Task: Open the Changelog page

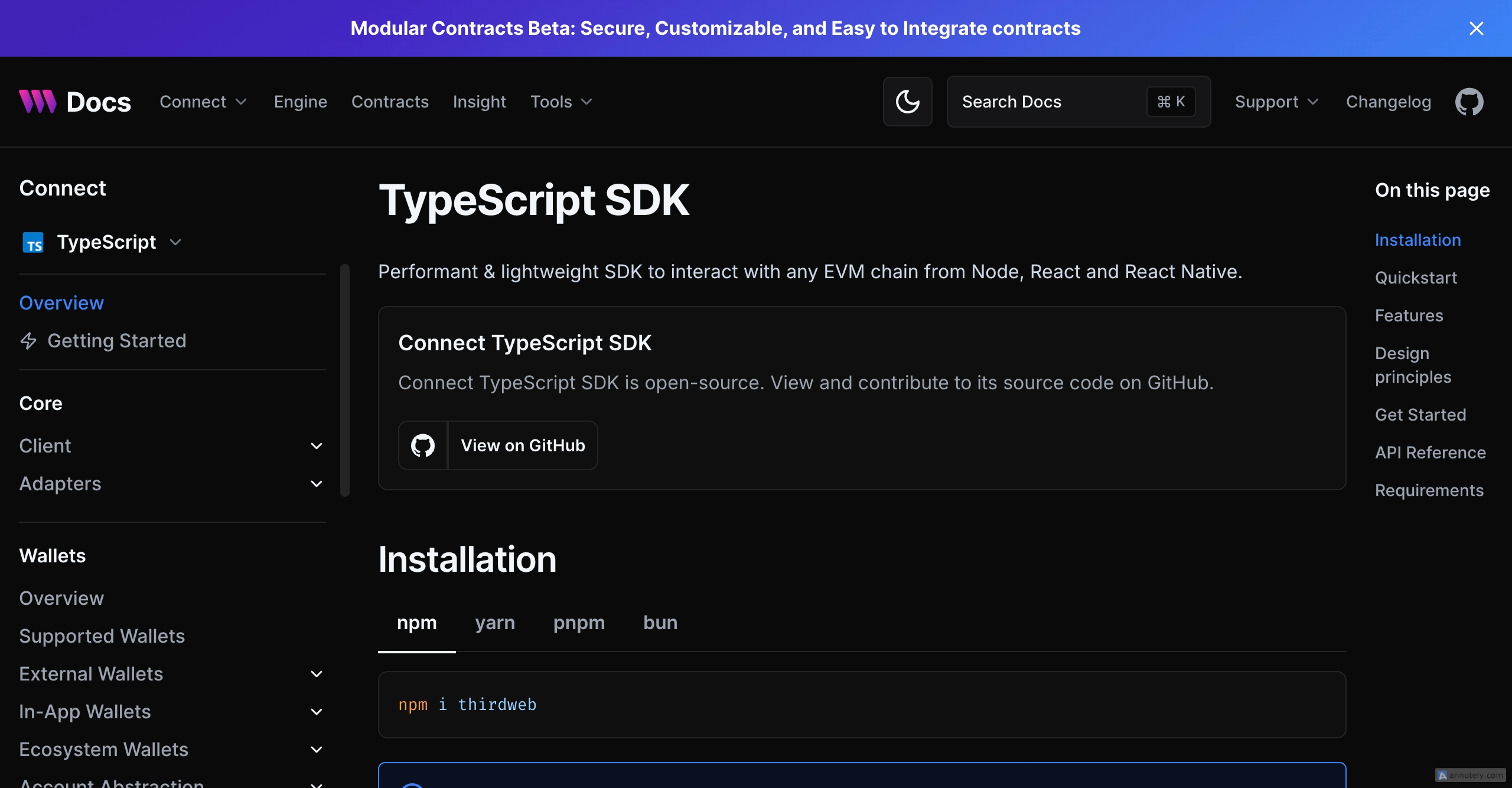Action: click(1389, 102)
